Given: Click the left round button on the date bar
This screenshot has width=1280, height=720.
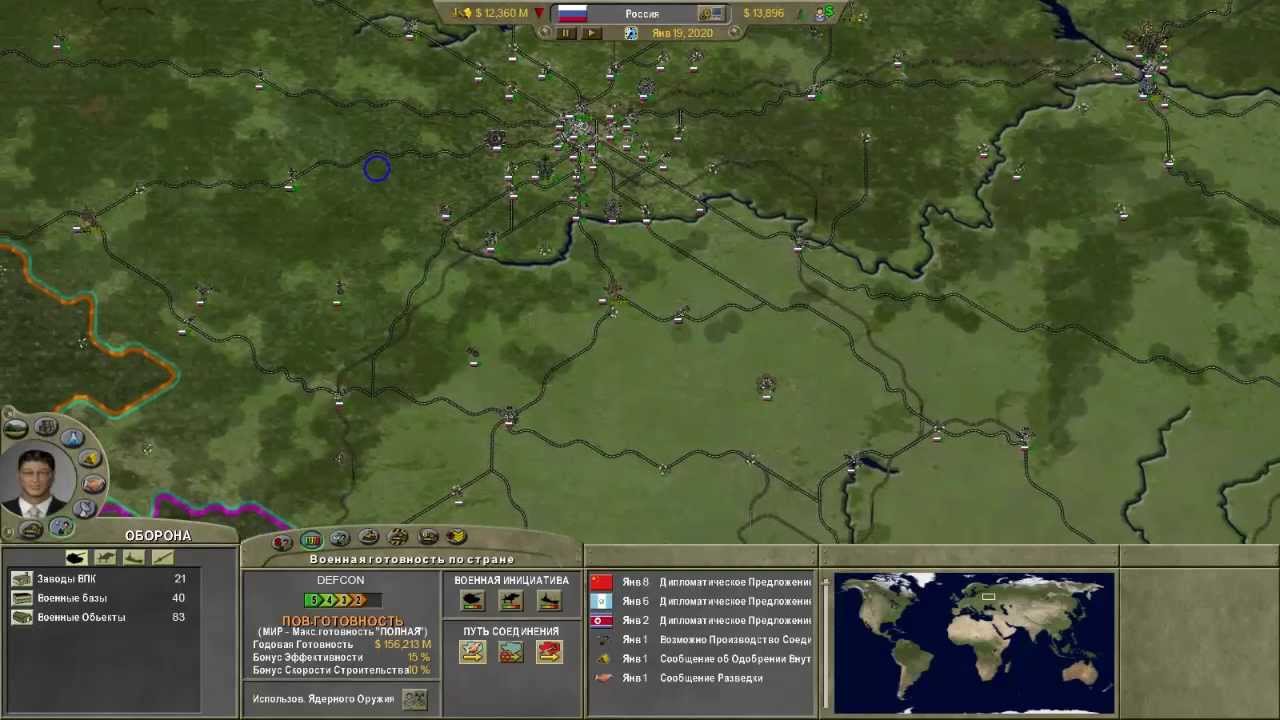Looking at the screenshot, I should pos(545,32).
